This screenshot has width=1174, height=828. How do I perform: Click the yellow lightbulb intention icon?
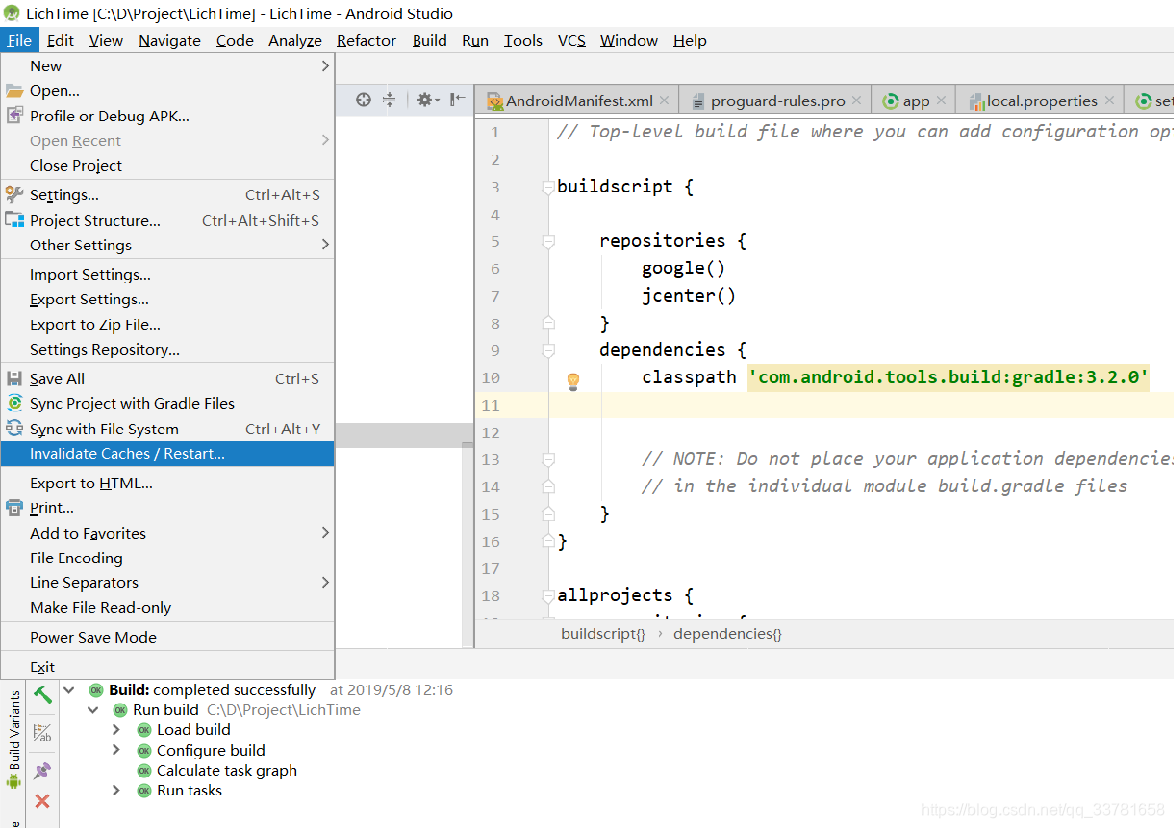click(x=574, y=382)
